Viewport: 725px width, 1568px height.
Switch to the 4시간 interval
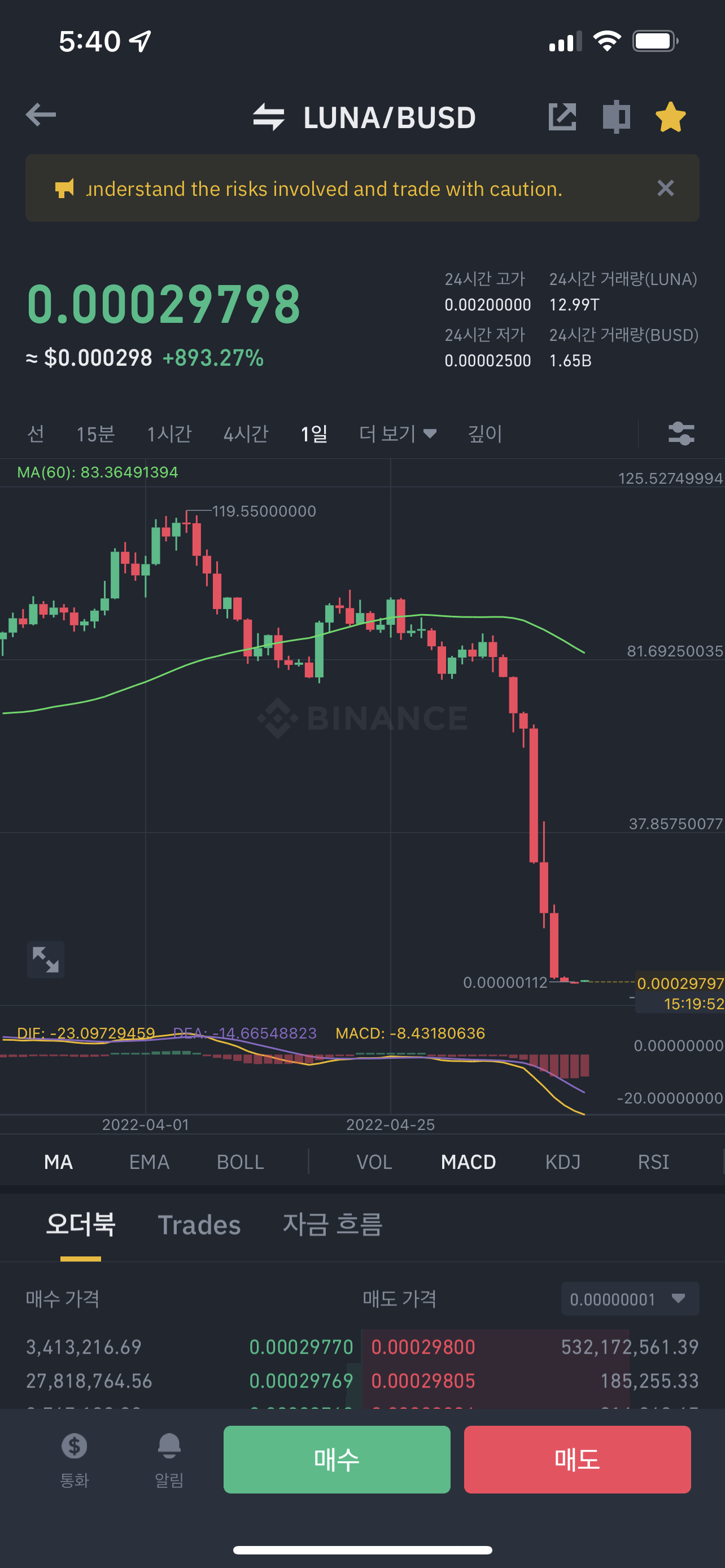pyautogui.click(x=246, y=433)
